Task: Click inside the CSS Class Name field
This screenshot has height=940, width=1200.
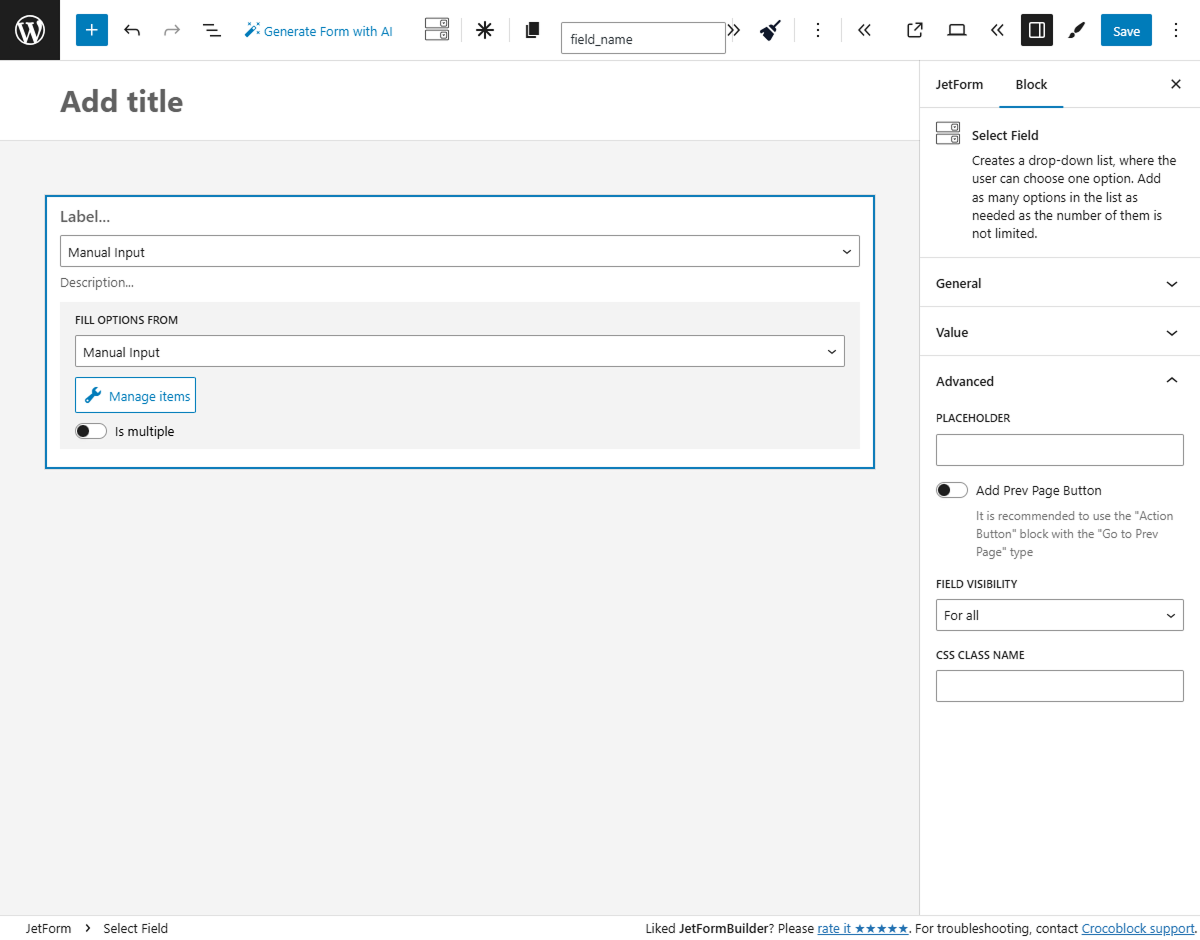Action: point(1059,685)
